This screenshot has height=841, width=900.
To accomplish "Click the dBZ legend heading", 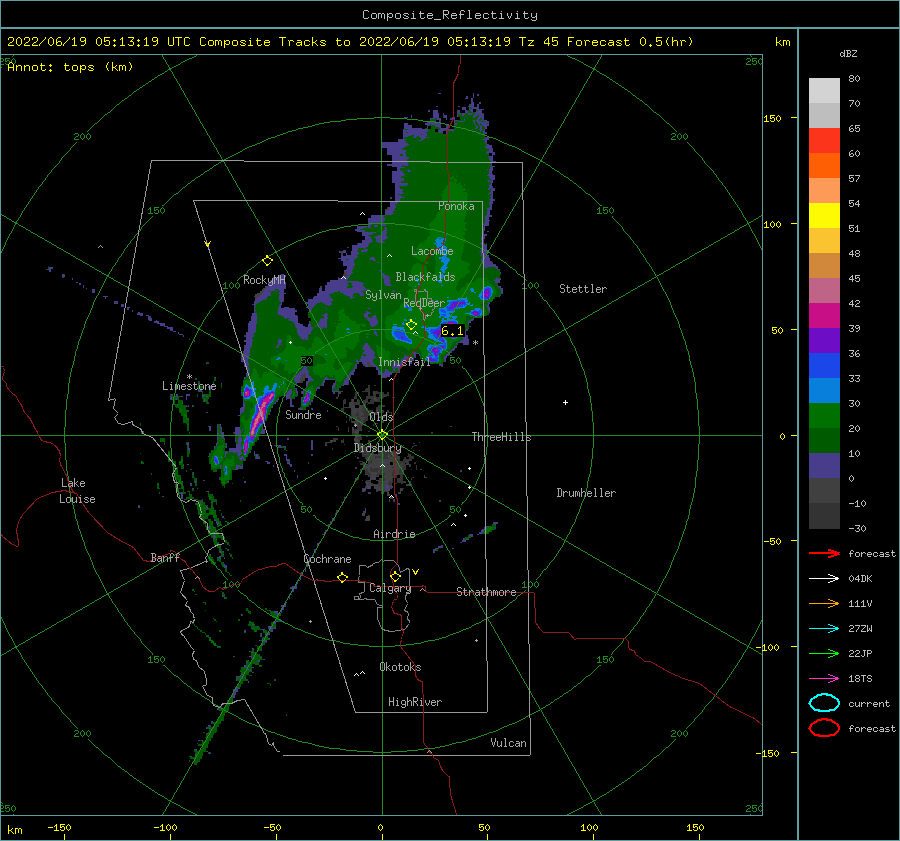I will pos(848,53).
